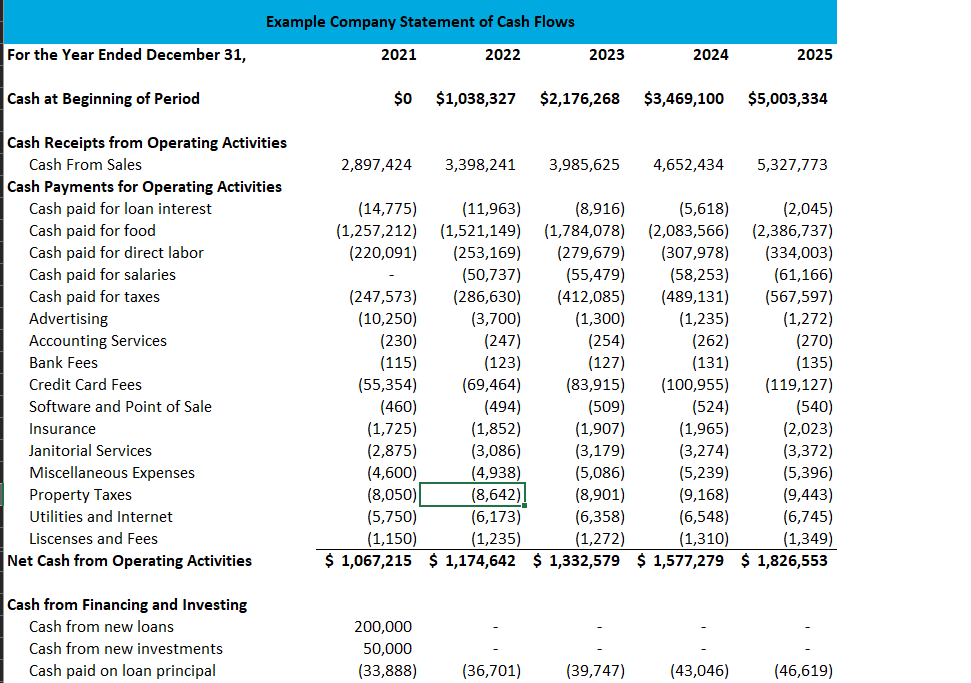Screen dimensions: 971x683
Task: Select the (1,784,078) food cost cell
Action: click(585, 230)
